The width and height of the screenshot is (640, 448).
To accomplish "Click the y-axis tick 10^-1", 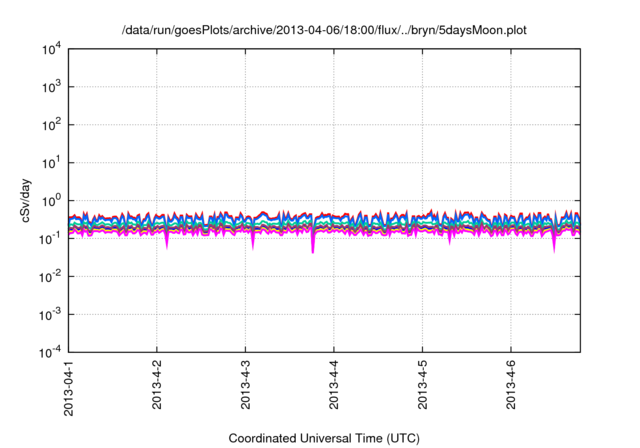I will tap(50, 239).
